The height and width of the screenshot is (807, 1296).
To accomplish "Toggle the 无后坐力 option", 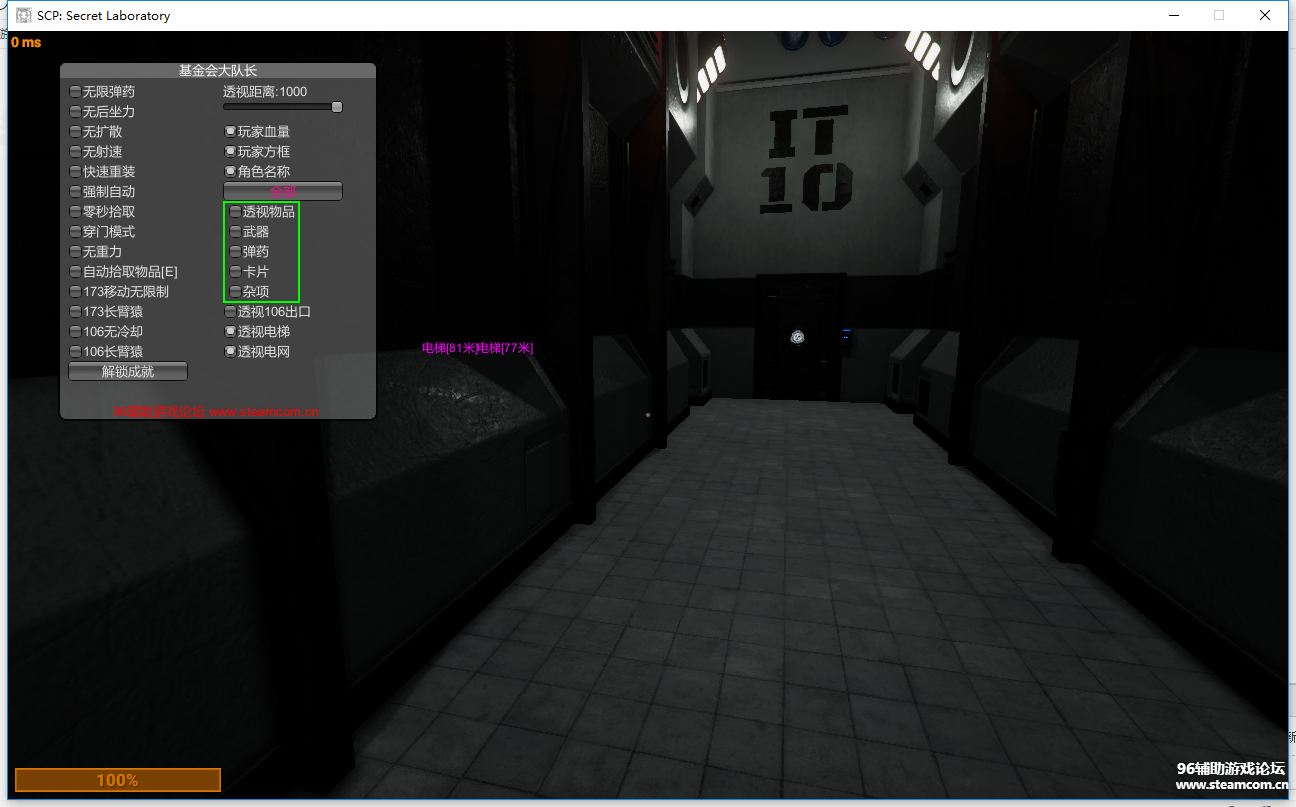I will tap(75, 112).
